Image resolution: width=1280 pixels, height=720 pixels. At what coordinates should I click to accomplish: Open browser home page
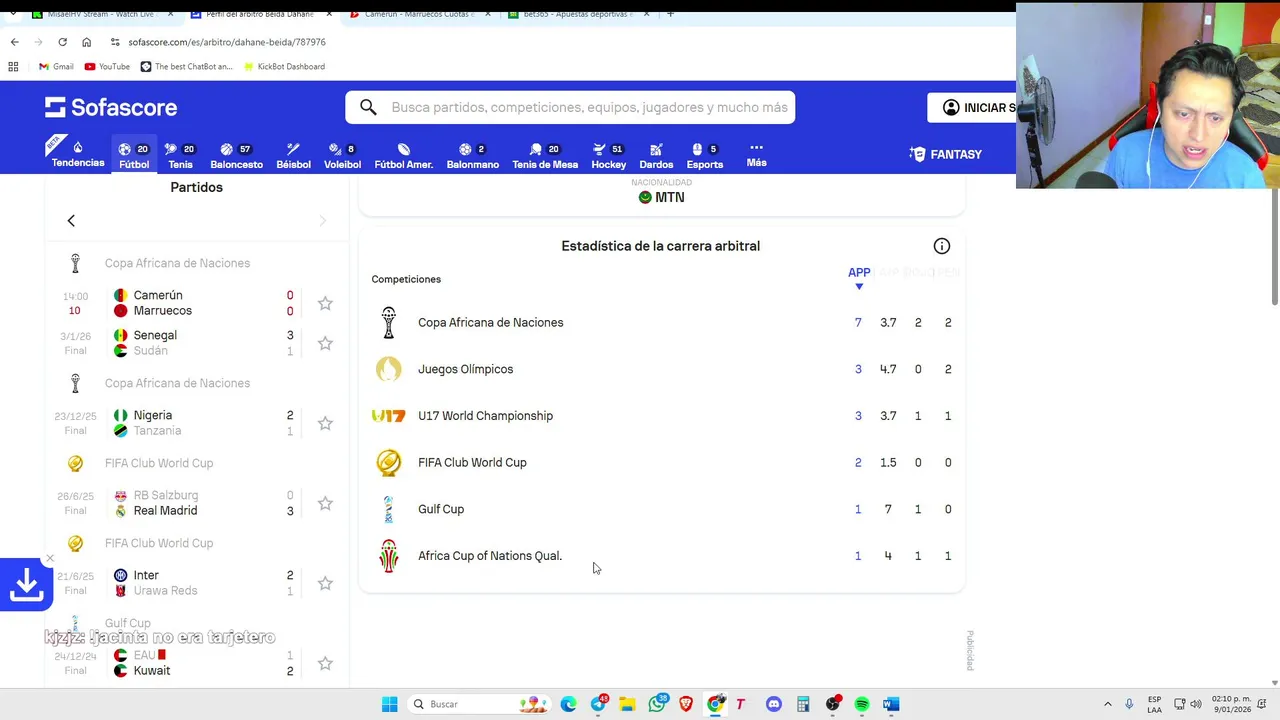tap(86, 42)
